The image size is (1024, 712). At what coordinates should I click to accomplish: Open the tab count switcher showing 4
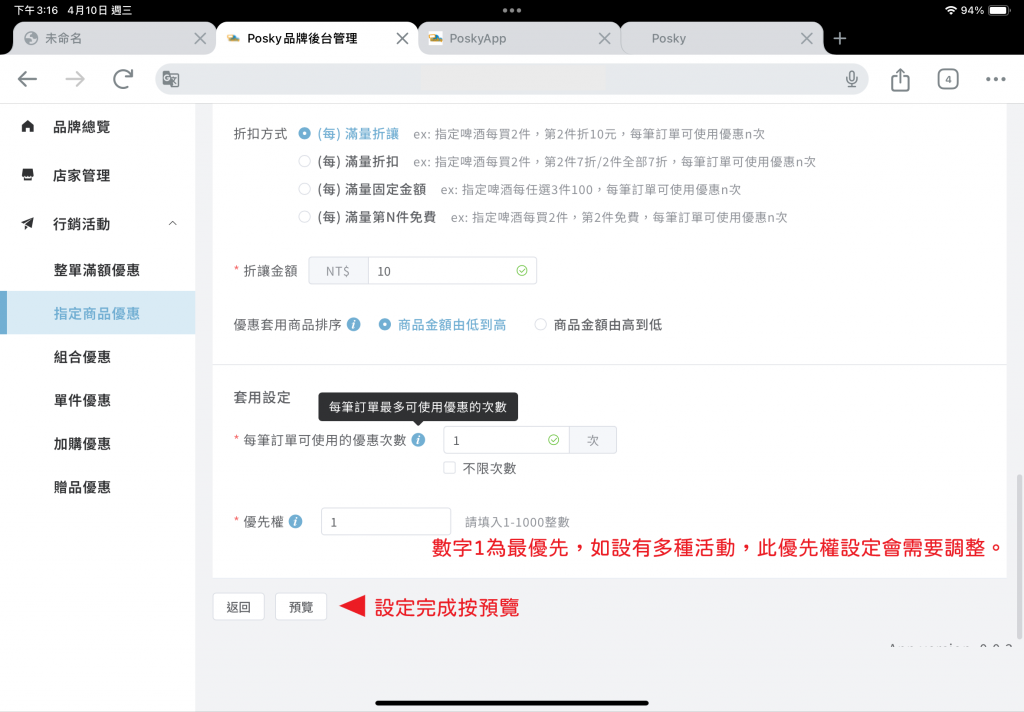(948, 79)
